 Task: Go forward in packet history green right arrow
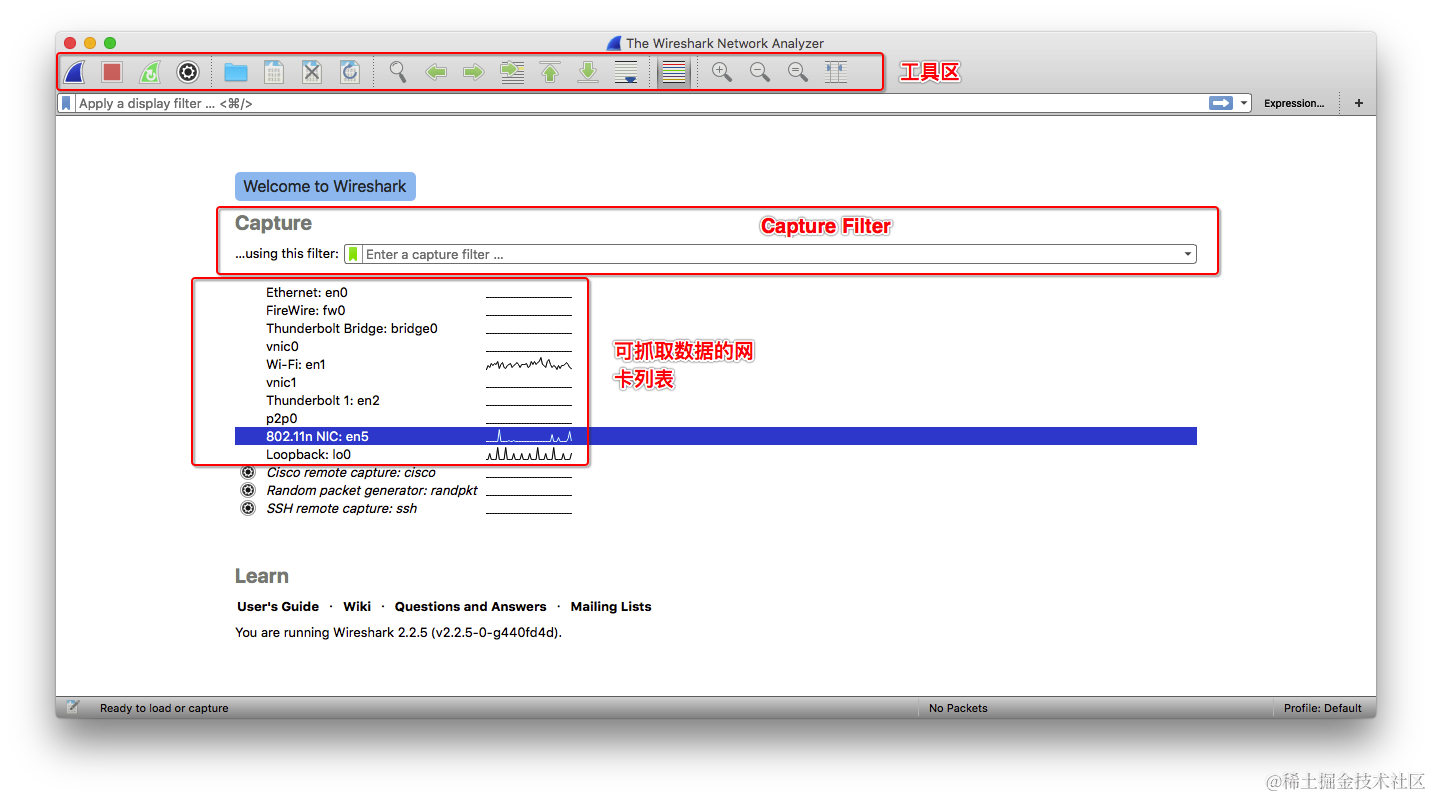pos(474,72)
